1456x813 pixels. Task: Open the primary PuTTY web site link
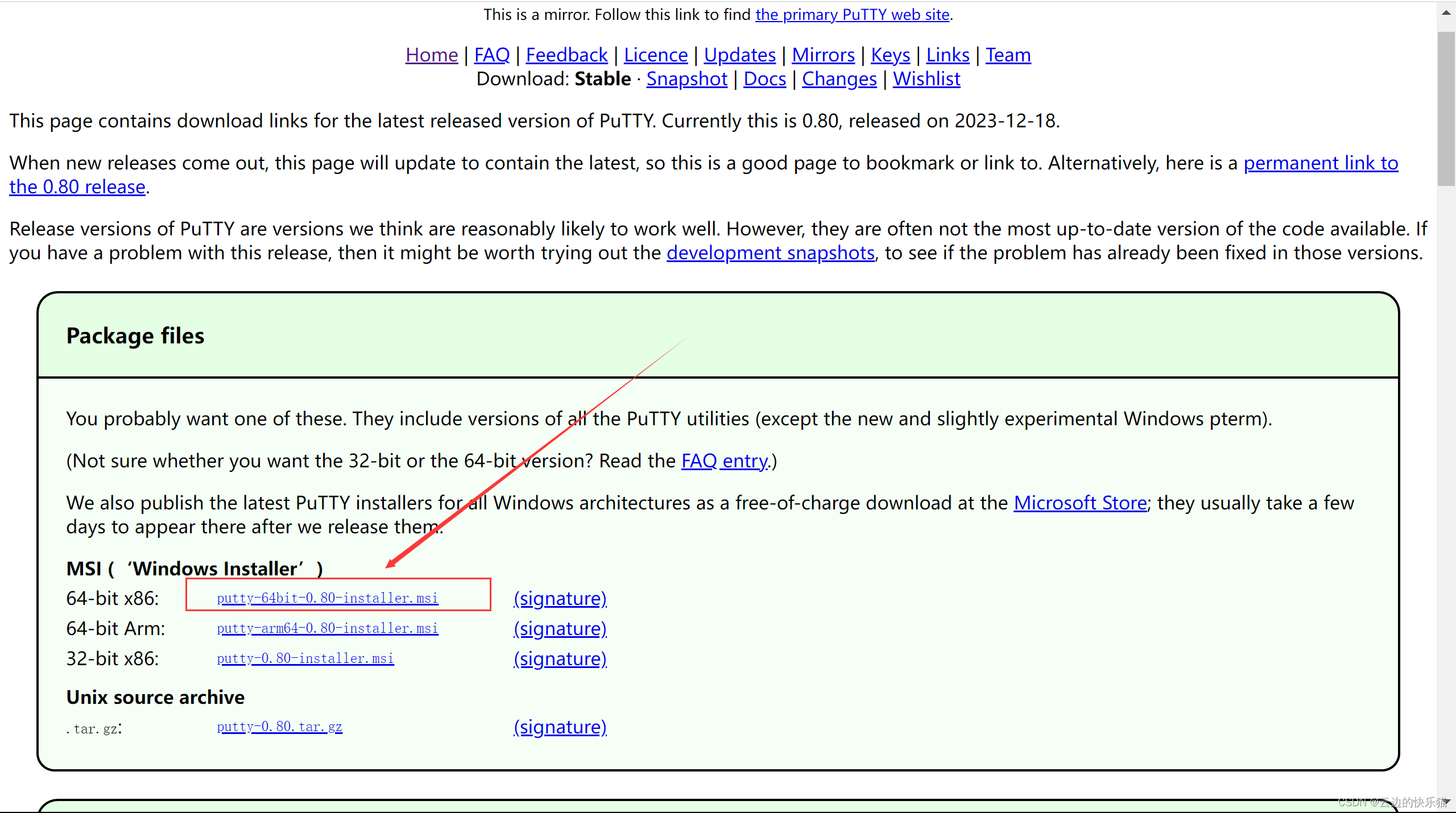point(853,15)
